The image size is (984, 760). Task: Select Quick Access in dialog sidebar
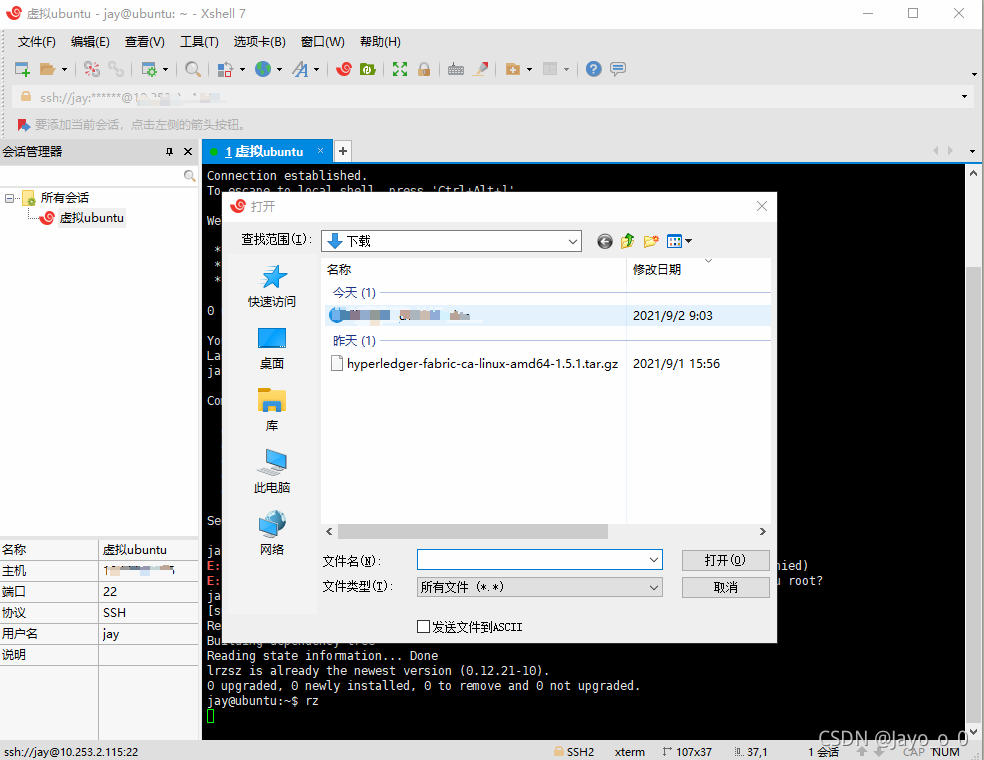(272, 286)
